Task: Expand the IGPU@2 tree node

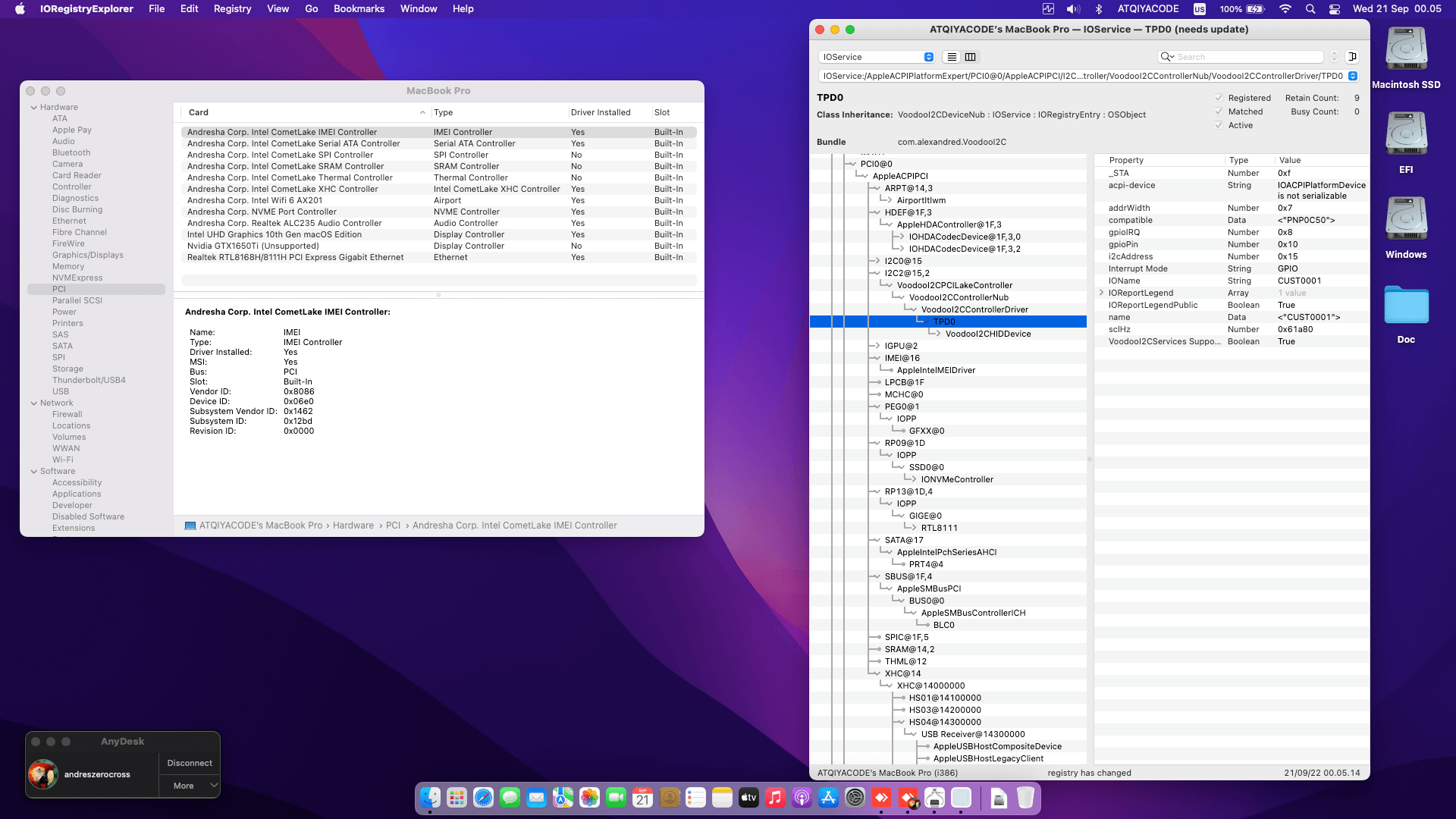Action: (877, 346)
